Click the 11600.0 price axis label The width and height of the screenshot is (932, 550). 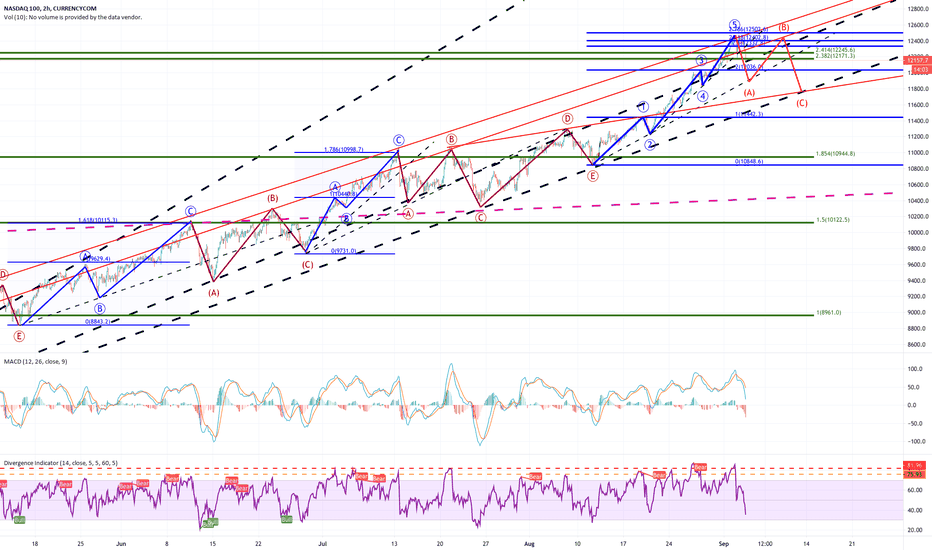pos(918,105)
